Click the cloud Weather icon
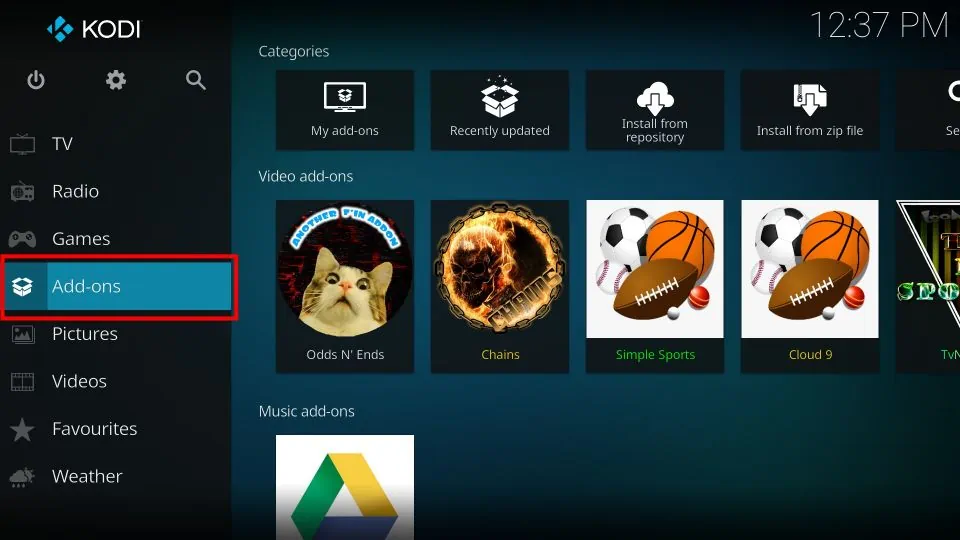The image size is (960, 540). coord(23,477)
